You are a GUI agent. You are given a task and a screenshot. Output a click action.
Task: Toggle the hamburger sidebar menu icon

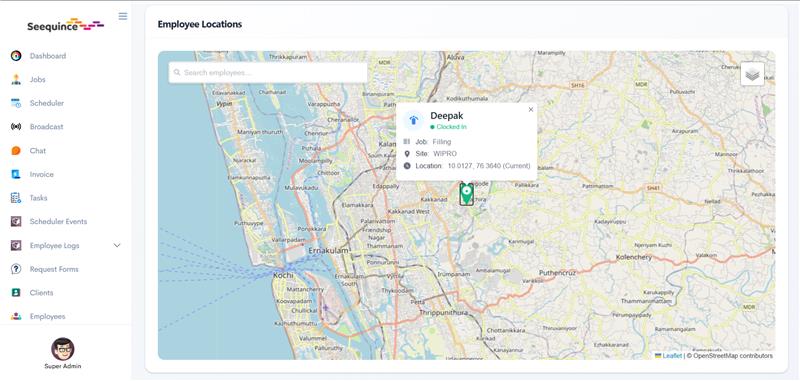click(x=123, y=16)
